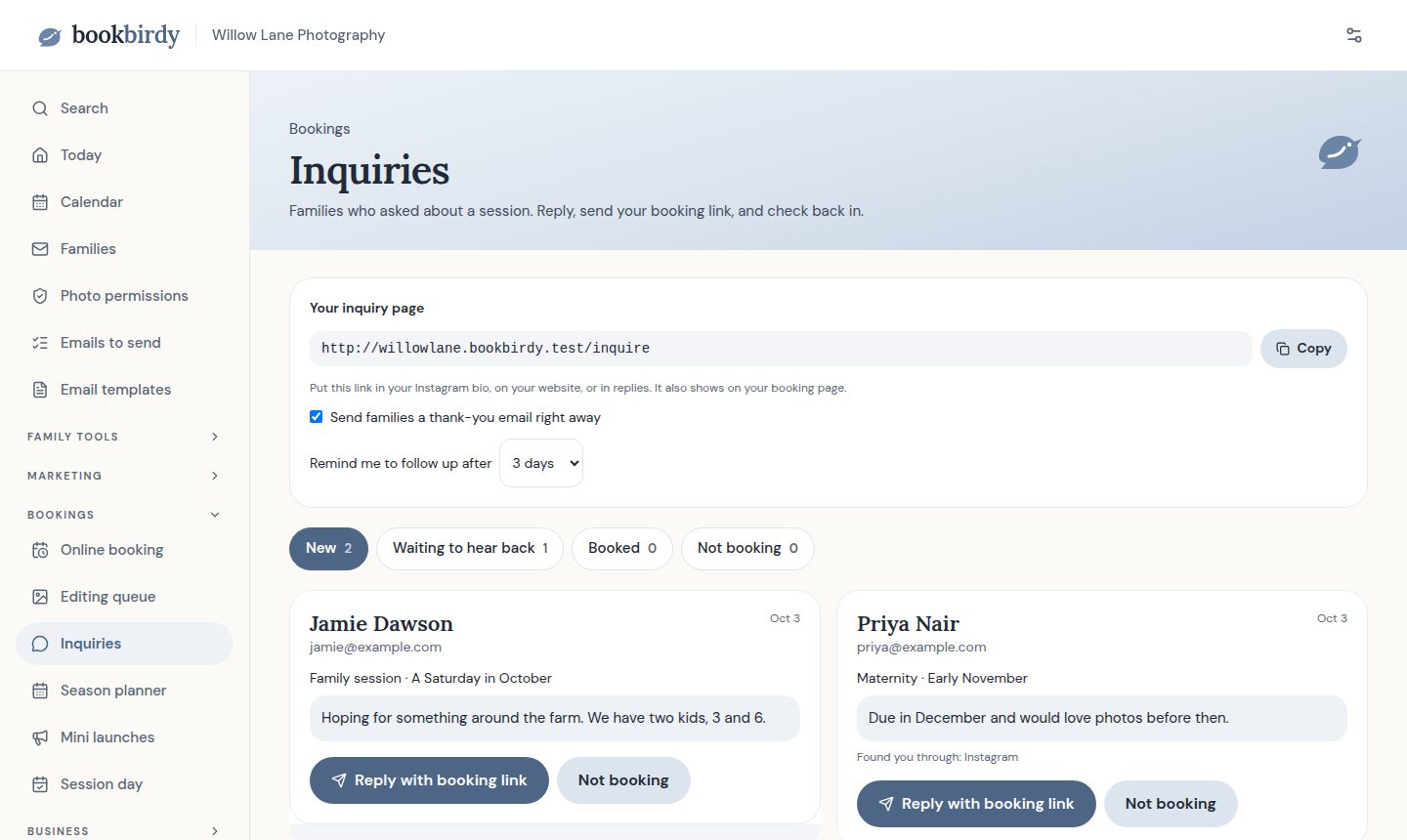Click paper-plane icon on Jamie Dawson's reply button
The height and width of the screenshot is (840, 1407).
pyautogui.click(x=339, y=780)
